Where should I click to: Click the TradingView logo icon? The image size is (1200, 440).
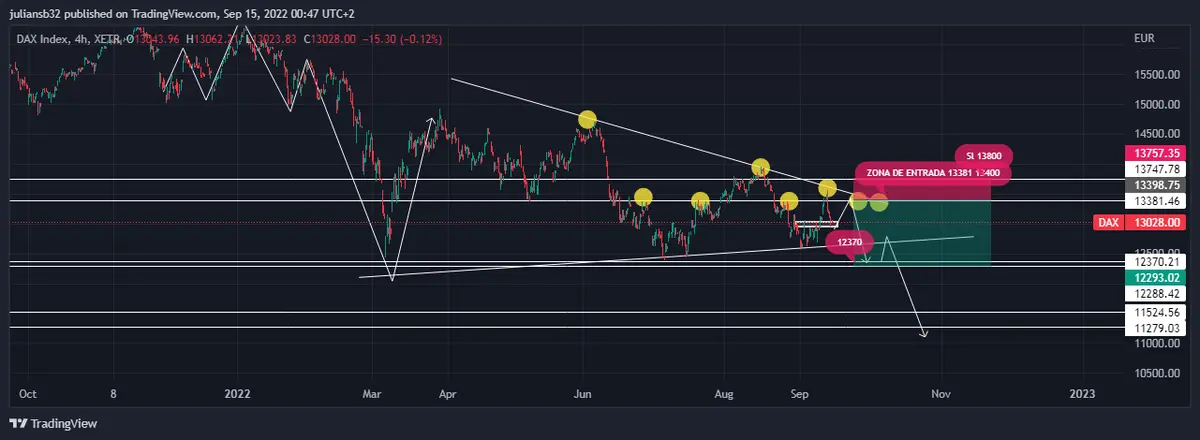19,424
